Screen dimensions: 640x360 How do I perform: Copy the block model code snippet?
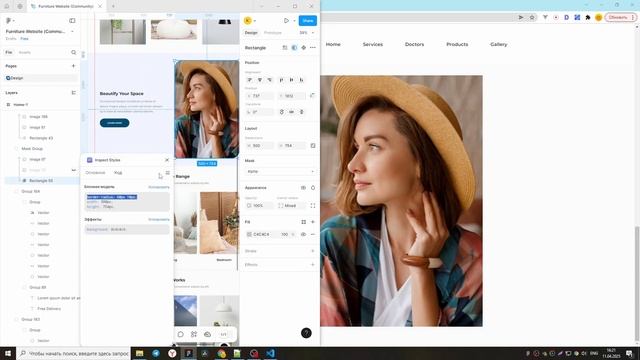(159, 187)
